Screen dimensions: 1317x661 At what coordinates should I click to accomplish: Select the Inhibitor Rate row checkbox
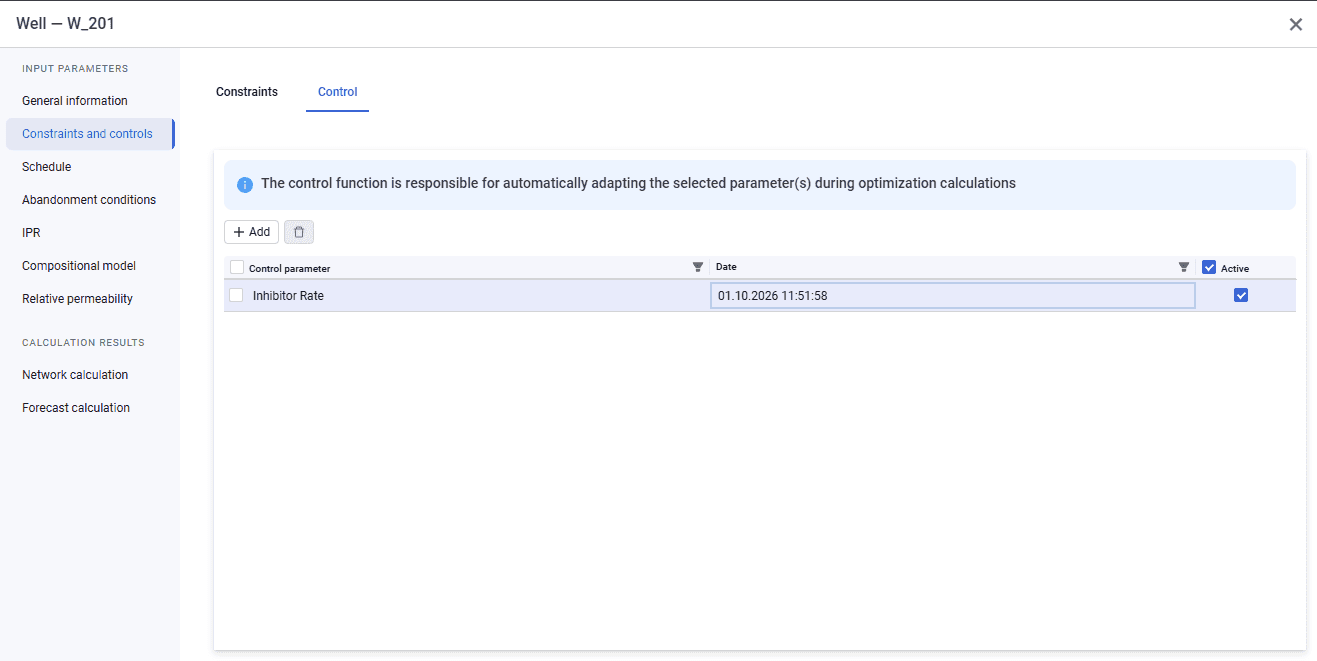click(236, 295)
